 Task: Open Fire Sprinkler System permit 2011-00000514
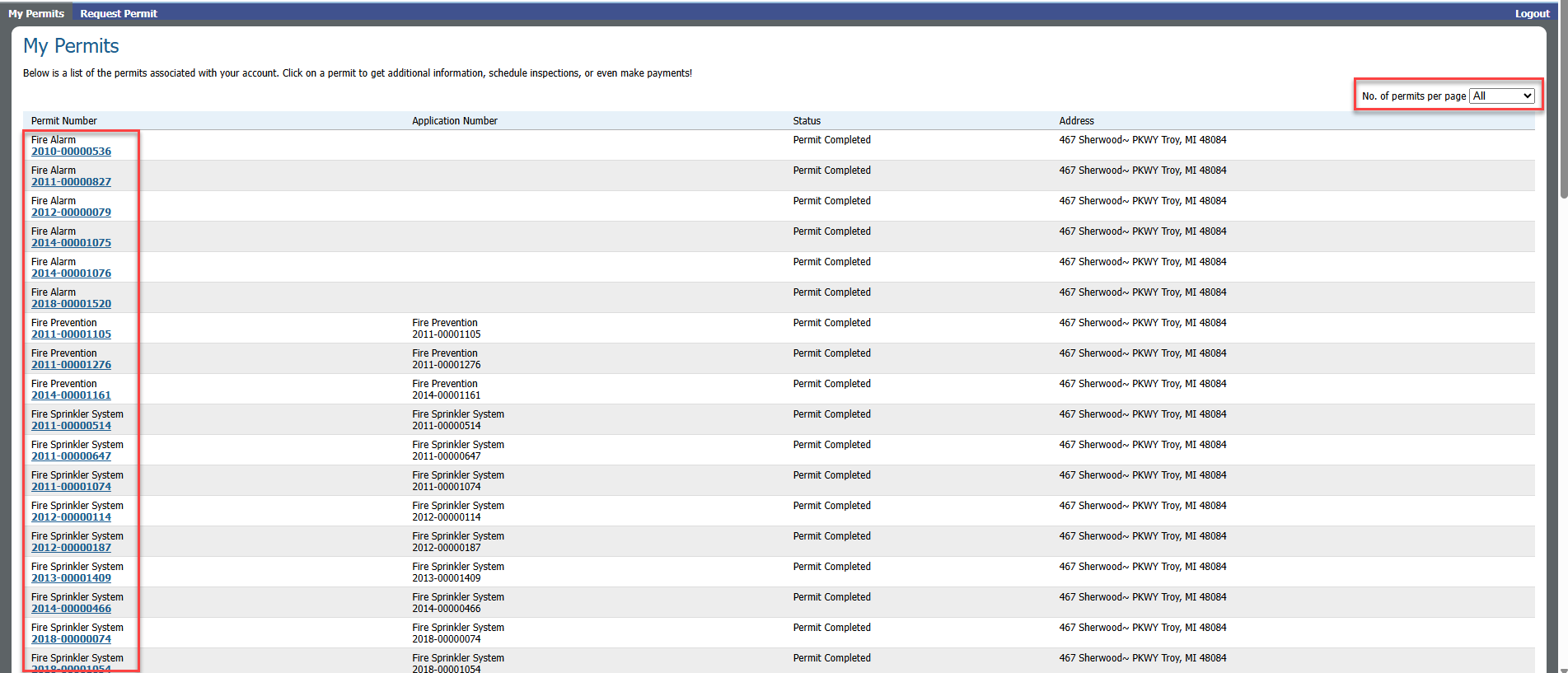click(x=71, y=426)
